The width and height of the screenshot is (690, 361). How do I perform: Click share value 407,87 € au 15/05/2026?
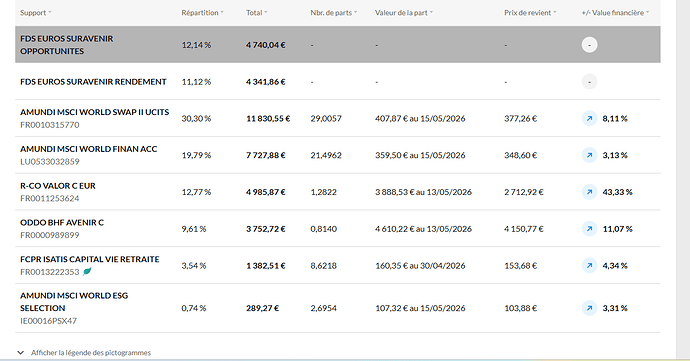[x=420, y=118]
